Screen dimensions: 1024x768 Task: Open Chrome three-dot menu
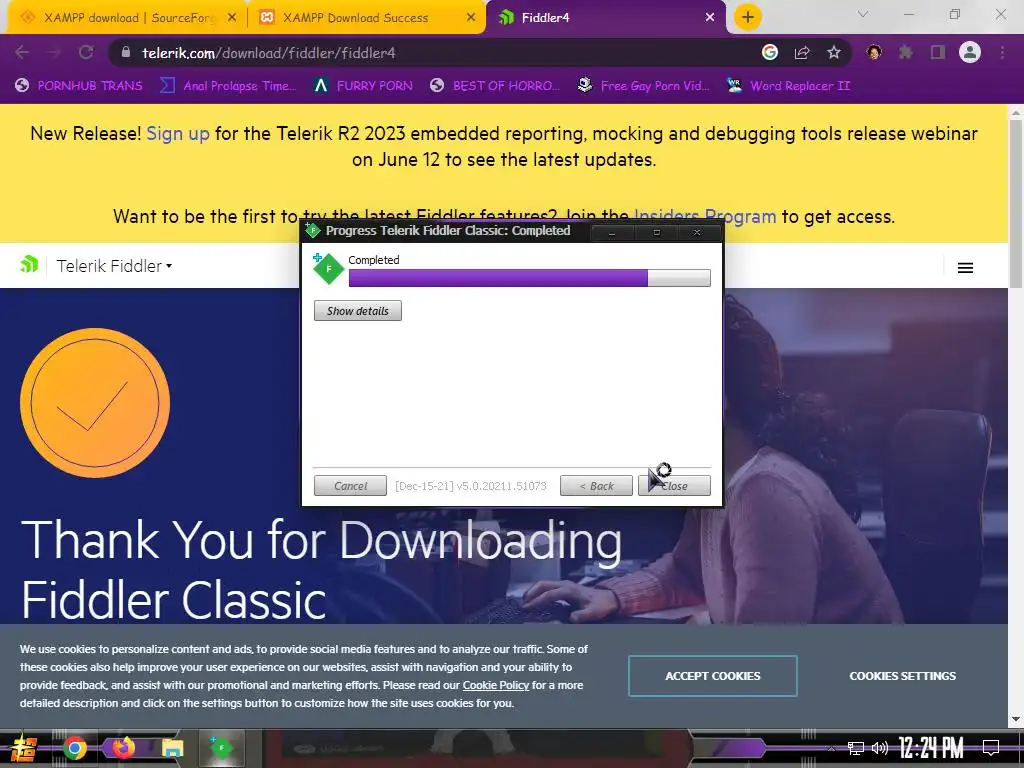(x=1002, y=52)
